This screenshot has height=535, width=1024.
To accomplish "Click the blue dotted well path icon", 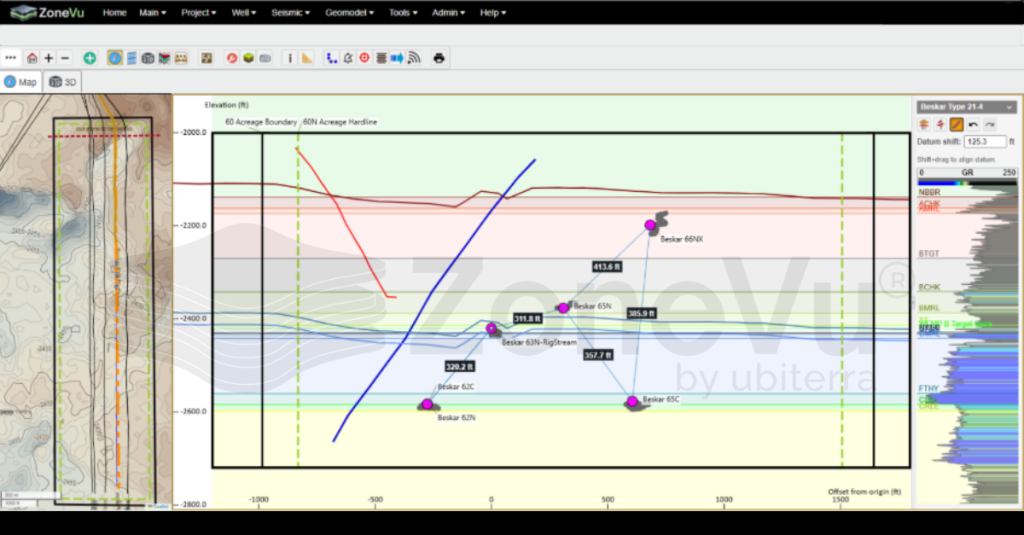I will click(332, 58).
